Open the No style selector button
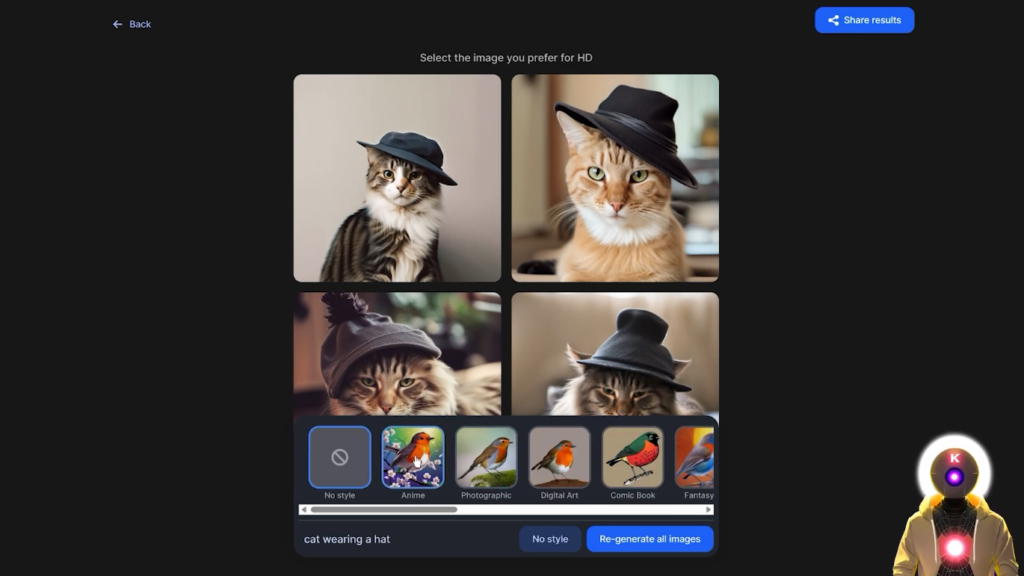Screen dimensions: 1024x576 point(550,539)
